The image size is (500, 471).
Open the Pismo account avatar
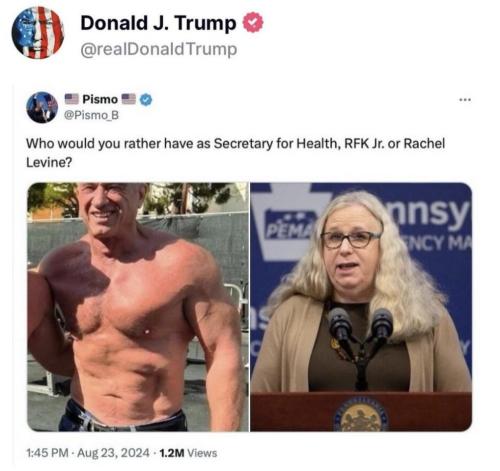point(42,107)
